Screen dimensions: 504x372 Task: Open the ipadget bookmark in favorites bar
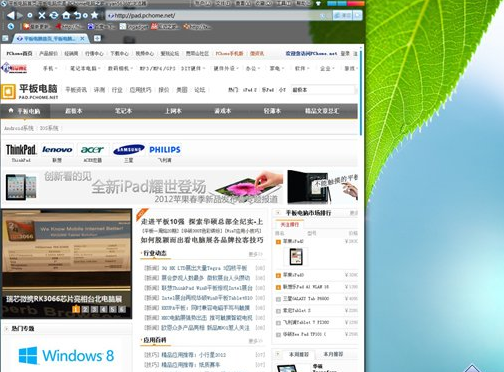134,27
